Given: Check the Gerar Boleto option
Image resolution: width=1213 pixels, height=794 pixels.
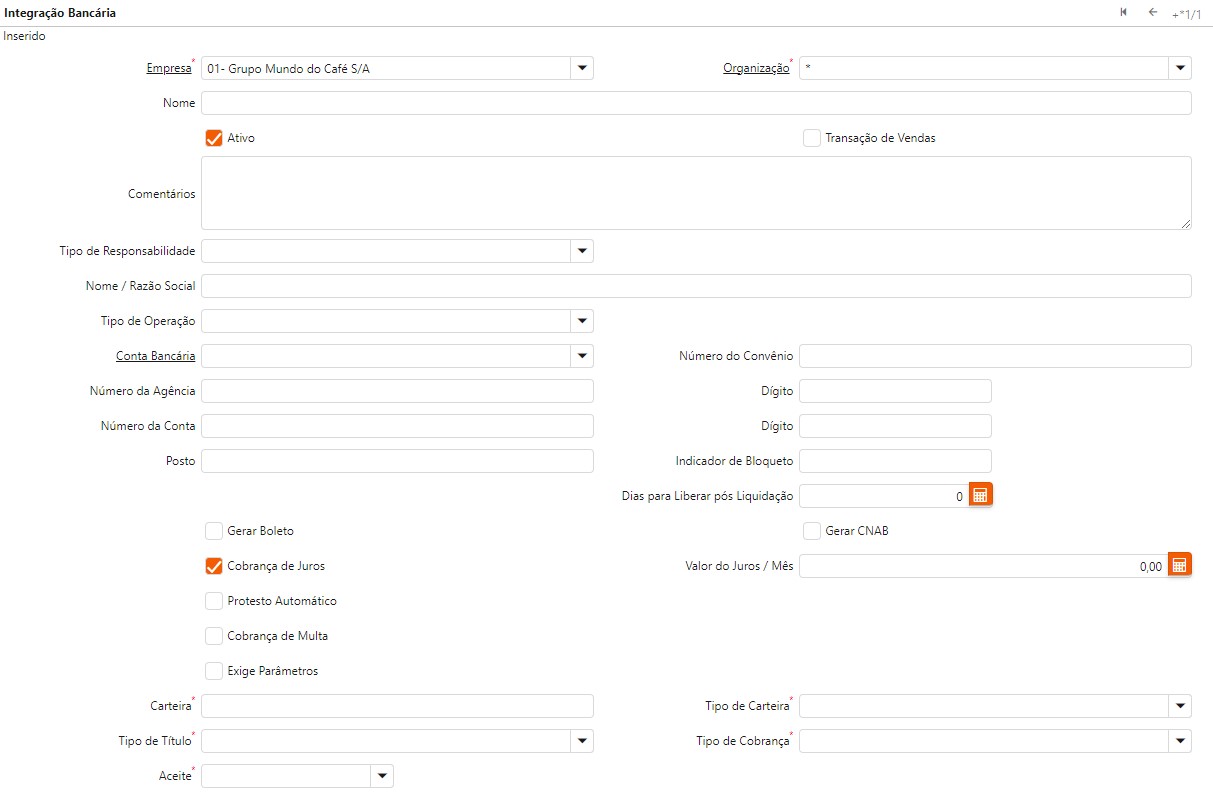Looking at the screenshot, I should [213, 531].
